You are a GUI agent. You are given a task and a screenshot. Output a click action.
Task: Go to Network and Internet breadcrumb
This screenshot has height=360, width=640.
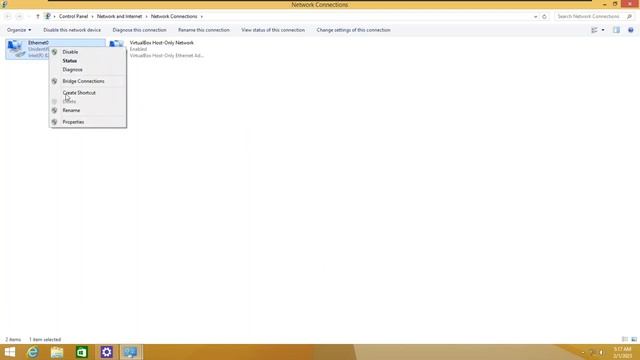click(x=119, y=16)
